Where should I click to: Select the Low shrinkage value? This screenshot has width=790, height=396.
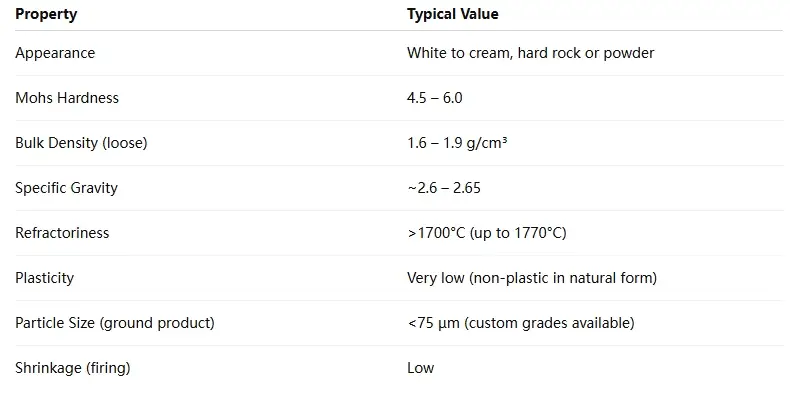click(421, 368)
